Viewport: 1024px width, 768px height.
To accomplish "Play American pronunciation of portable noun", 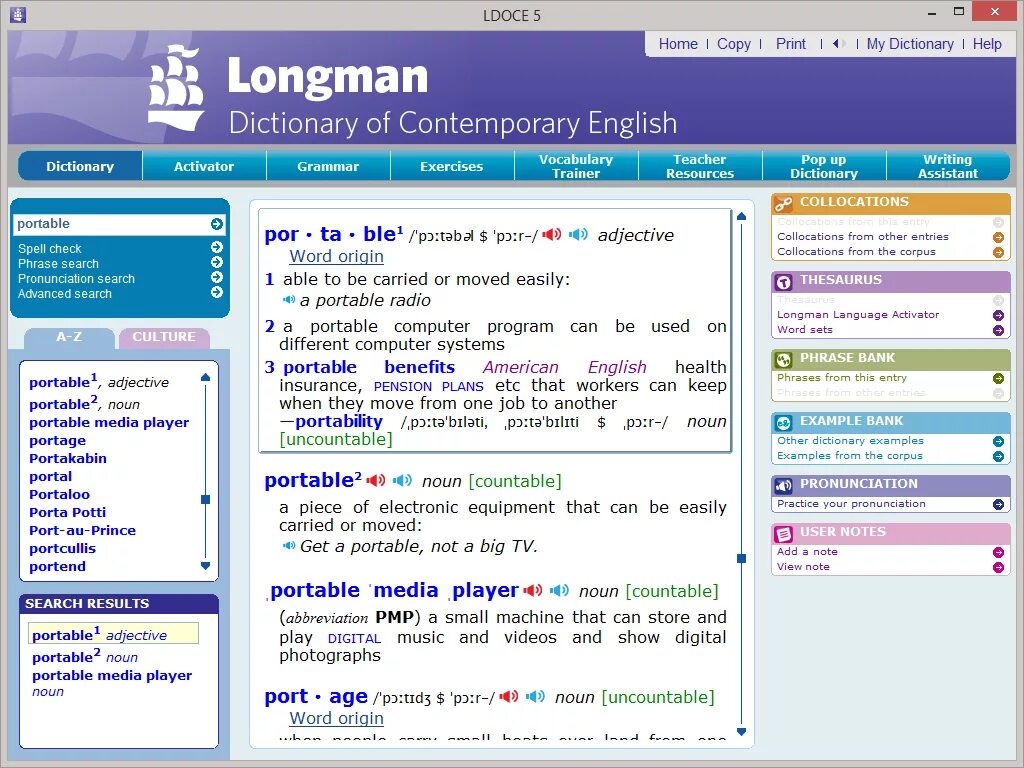I will pyautogui.click(x=402, y=480).
